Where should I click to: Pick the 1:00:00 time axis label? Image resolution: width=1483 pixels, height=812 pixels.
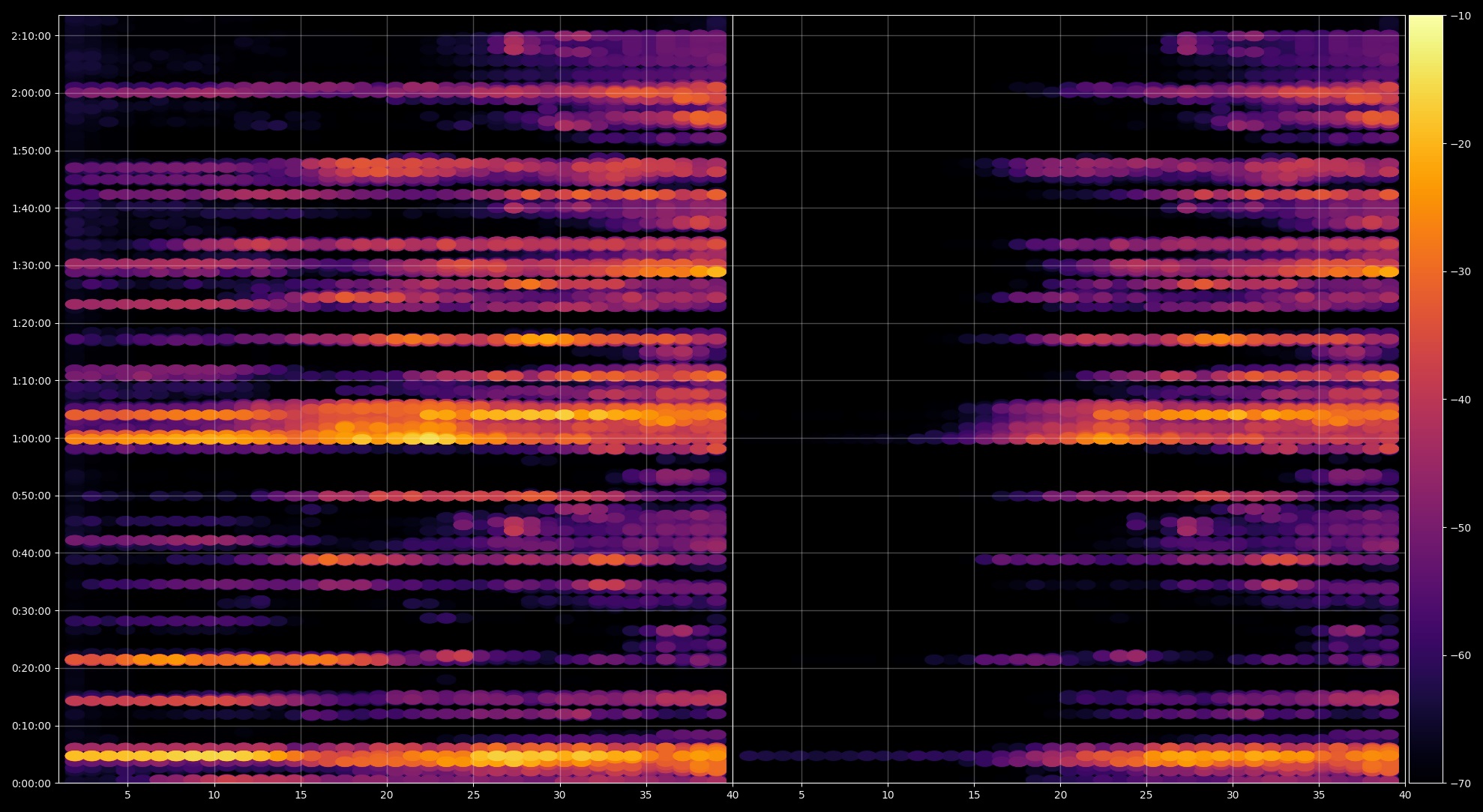coord(31,439)
